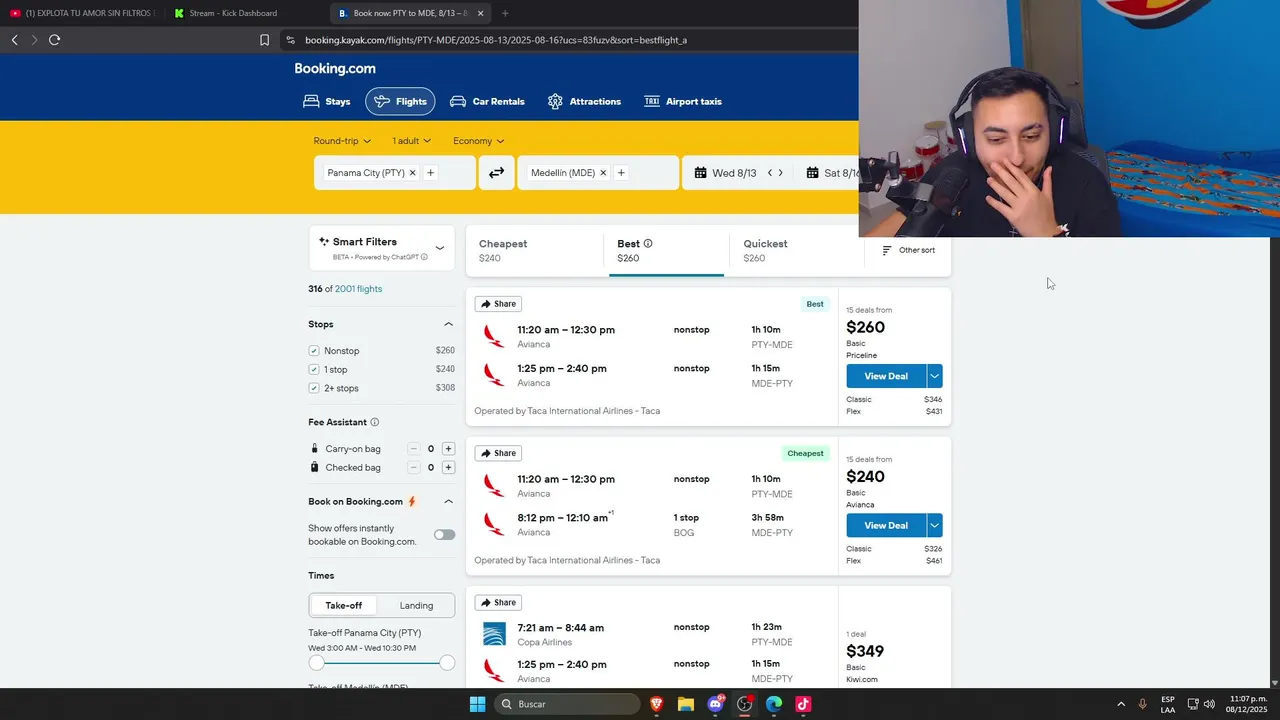Screen dimensions: 1280x720
Task: Add another destination with the plus icon
Action: pyautogui.click(x=621, y=173)
